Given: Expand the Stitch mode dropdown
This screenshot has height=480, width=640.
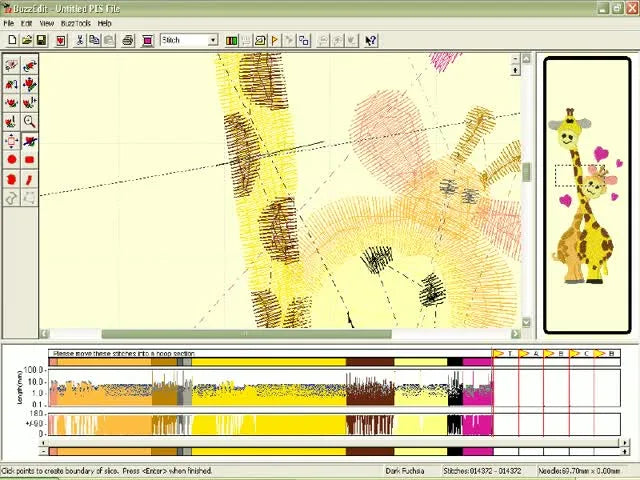Looking at the screenshot, I should point(212,40).
